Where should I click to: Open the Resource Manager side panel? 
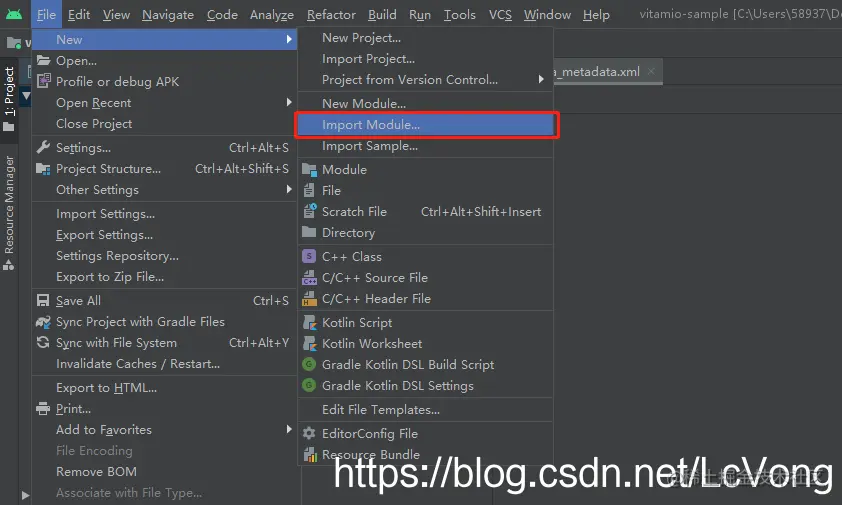(9, 212)
